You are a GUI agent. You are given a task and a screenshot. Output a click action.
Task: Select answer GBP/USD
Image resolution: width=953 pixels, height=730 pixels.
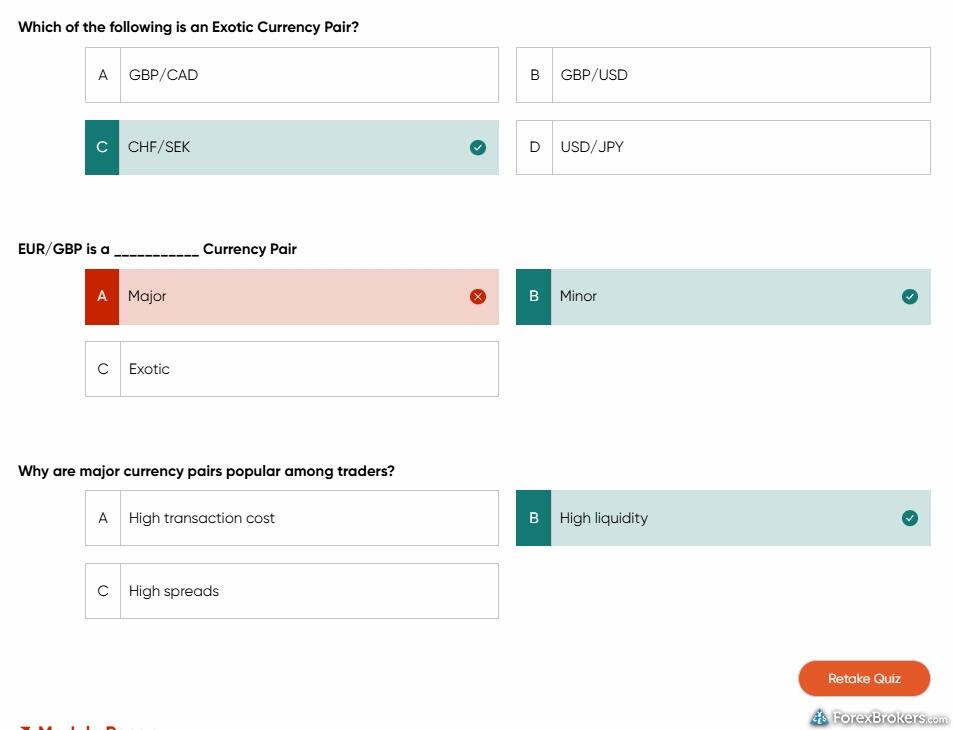pos(723,75)
